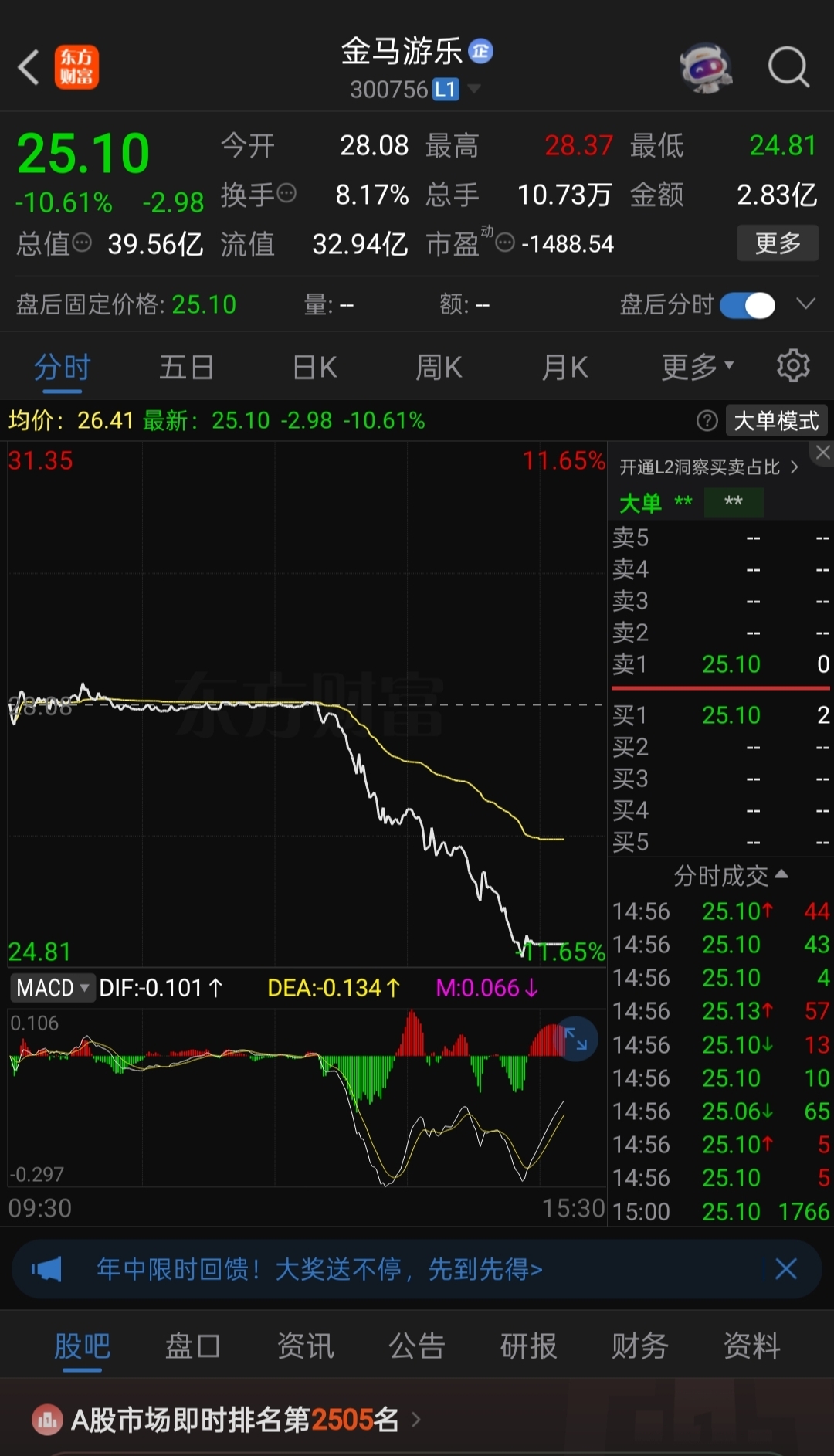The image size is (834, 1456).
Task: Tap the MACD histogram chart
Action: point(307,1097)
